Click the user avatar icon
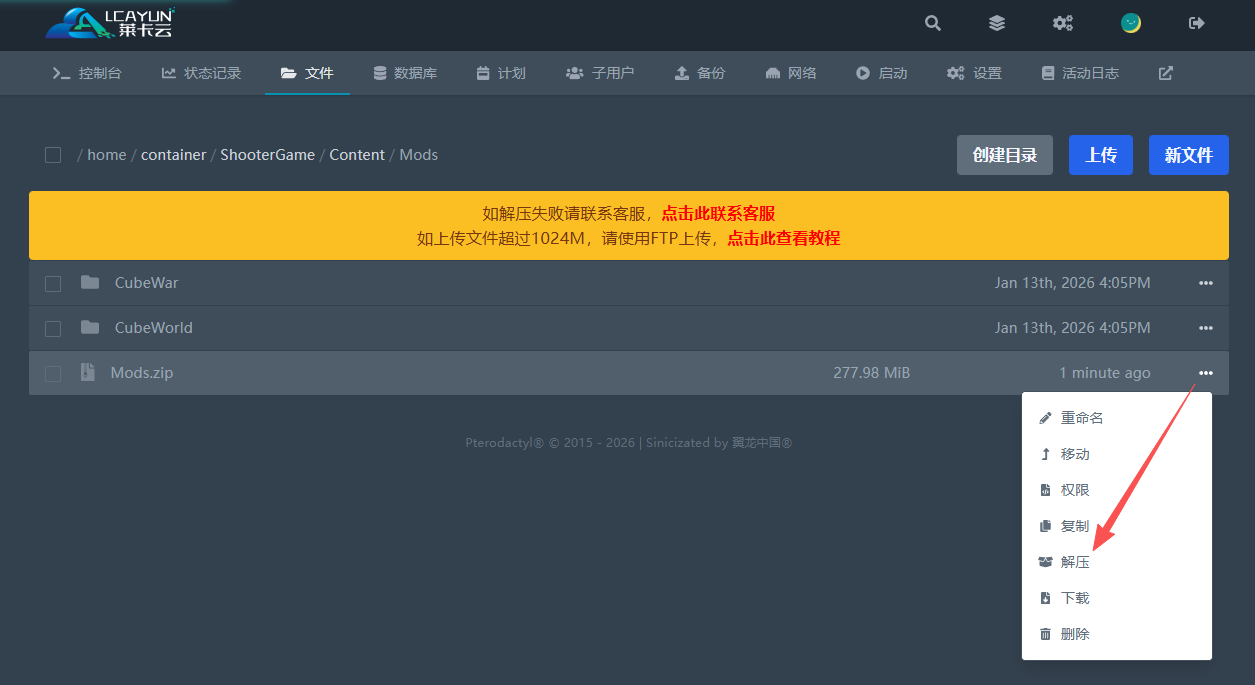 tap(1131, 23)
